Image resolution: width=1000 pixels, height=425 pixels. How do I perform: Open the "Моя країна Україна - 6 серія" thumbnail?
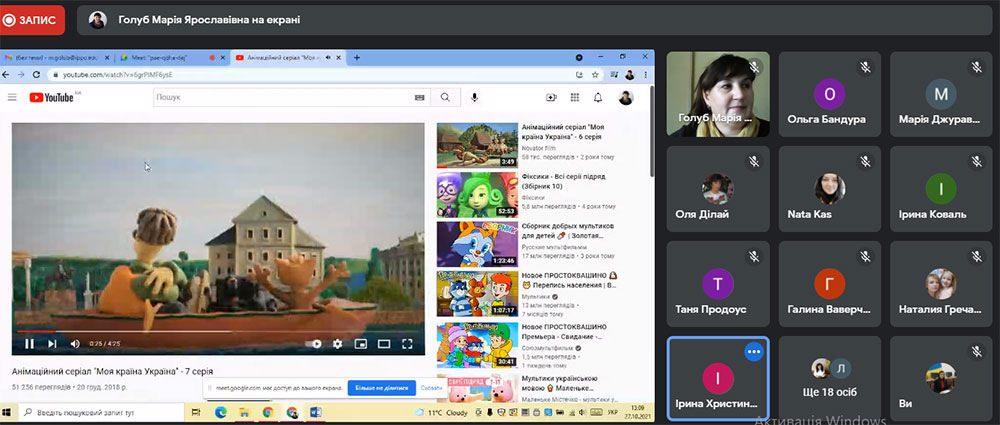(477, 145)
